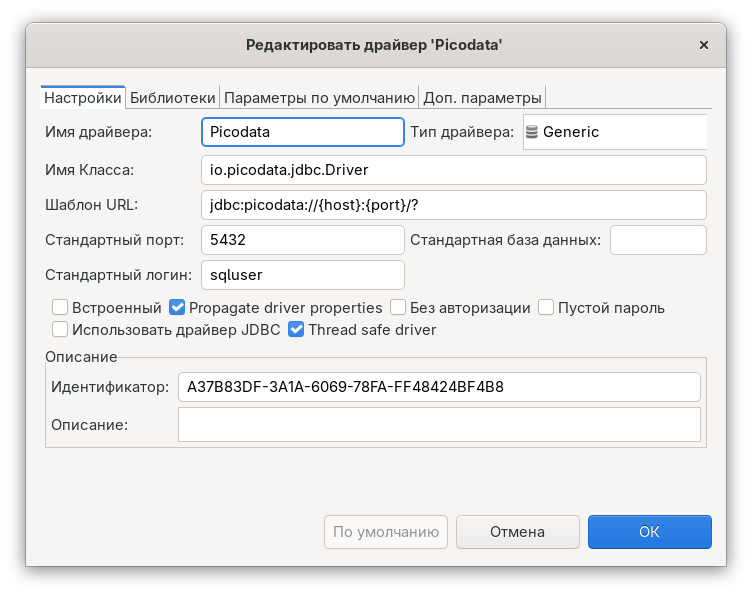The image size is (752, 595).
Task: Click the Имя Класса field io.picodata.jdbc.Driver
Action: (454, 170)
